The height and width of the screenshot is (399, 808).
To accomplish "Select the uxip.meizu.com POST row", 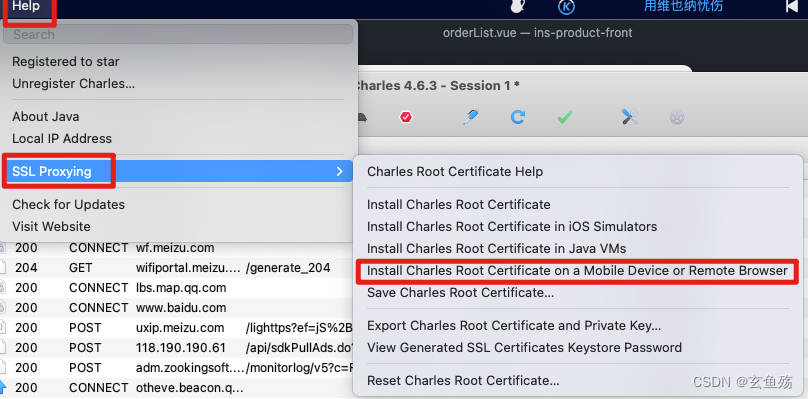I will [176, 328].
